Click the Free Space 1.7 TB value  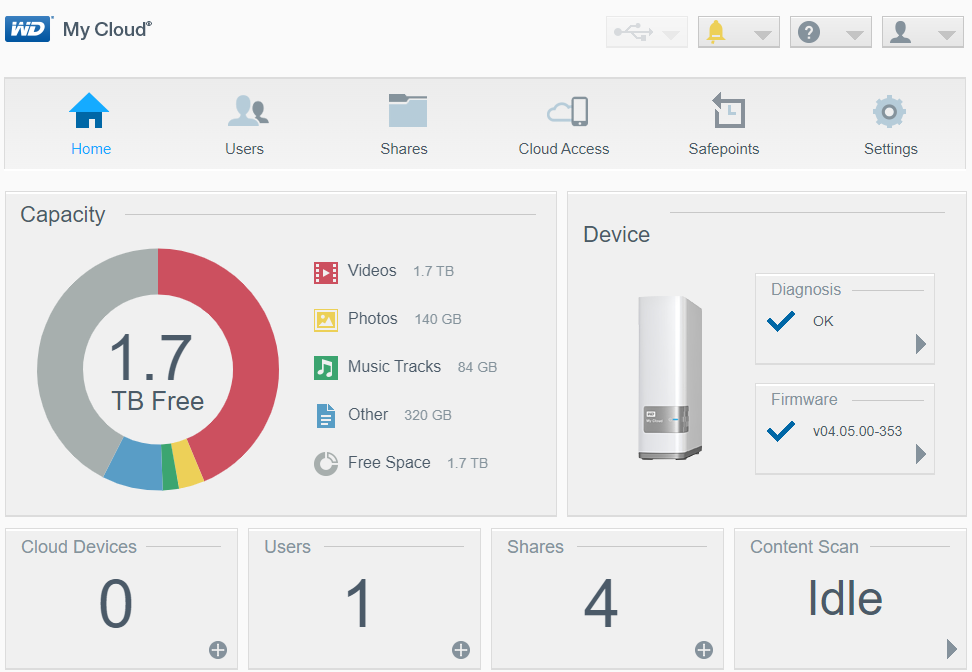[467, 463]
